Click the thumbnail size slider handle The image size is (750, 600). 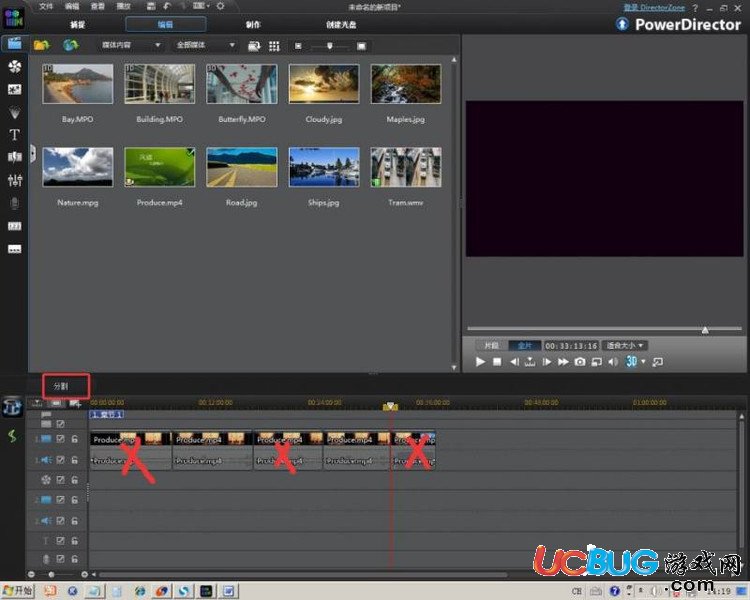329,46
